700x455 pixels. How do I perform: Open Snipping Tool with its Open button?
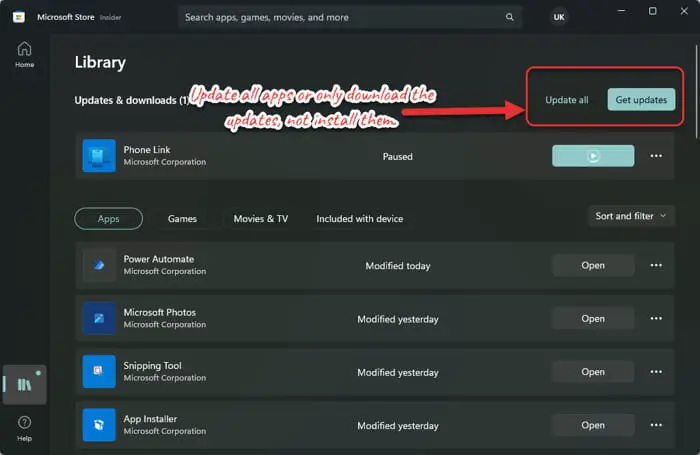[593, 372]
